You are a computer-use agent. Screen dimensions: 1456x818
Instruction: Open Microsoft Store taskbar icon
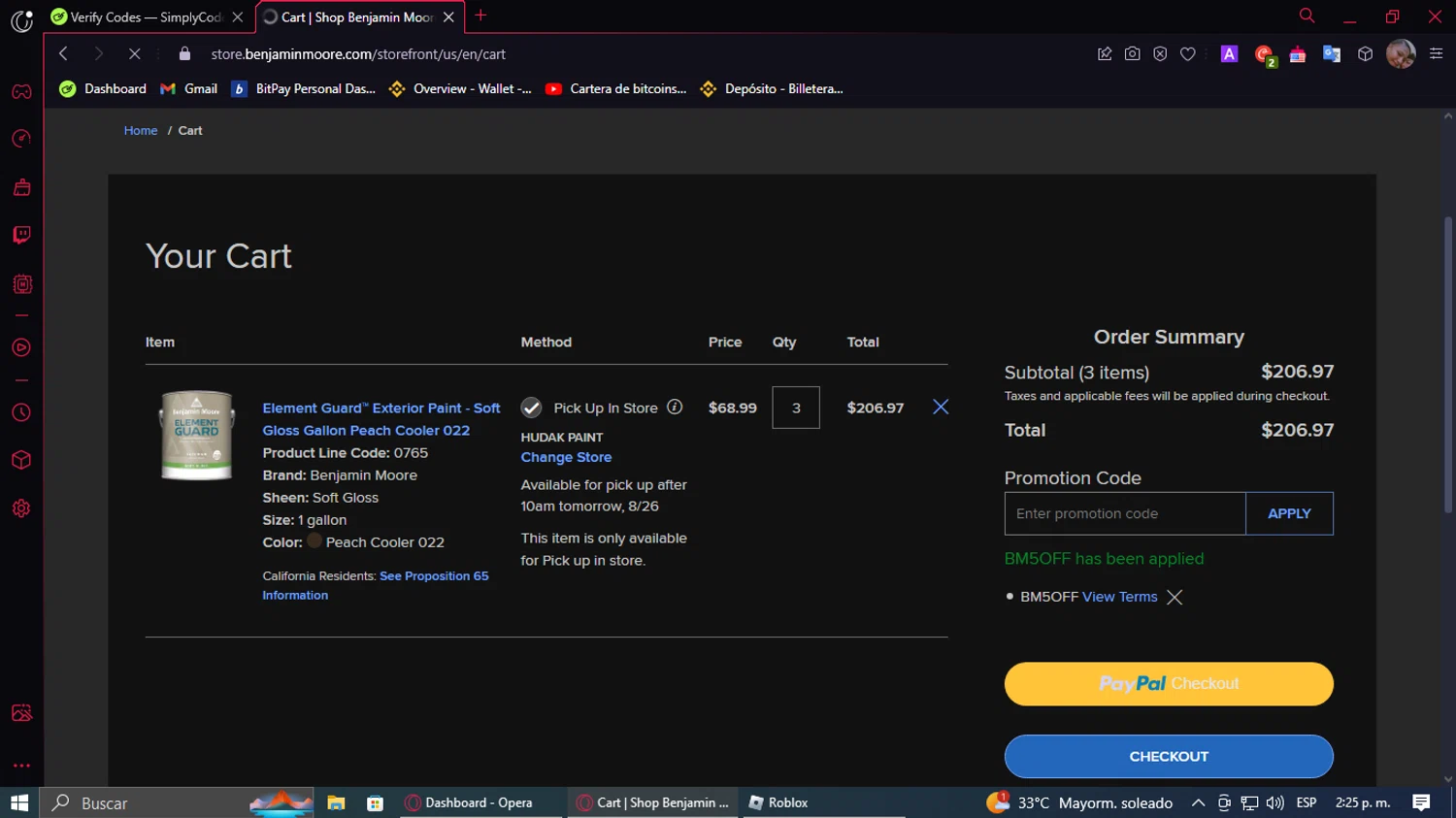pos(375,802)
